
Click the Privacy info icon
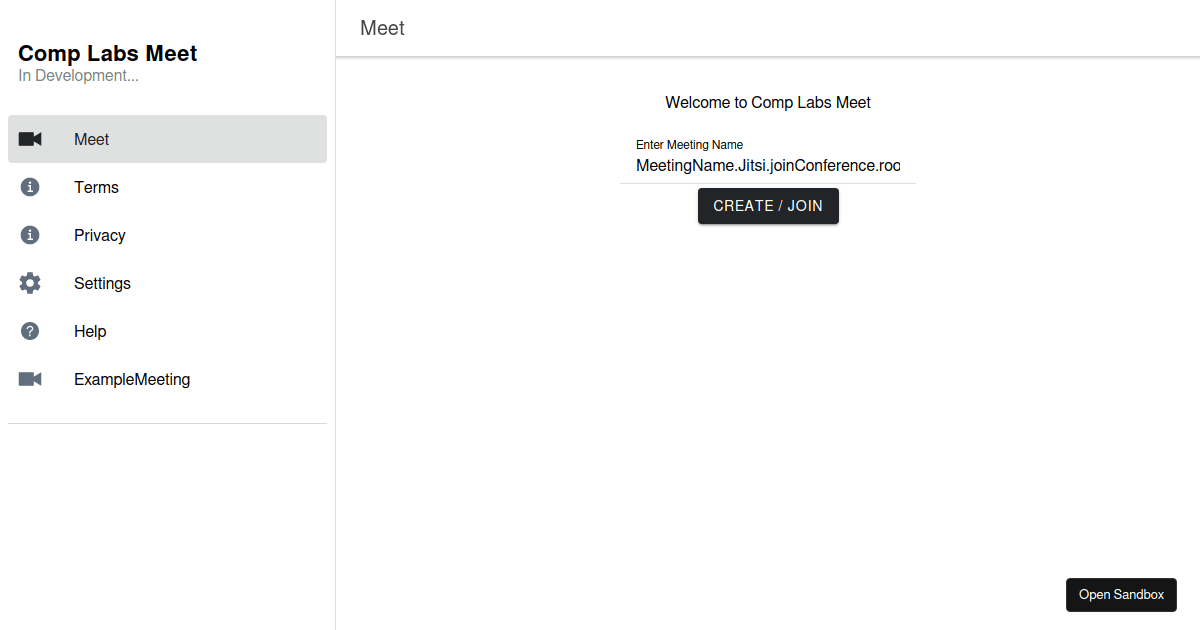pos(30,235)
